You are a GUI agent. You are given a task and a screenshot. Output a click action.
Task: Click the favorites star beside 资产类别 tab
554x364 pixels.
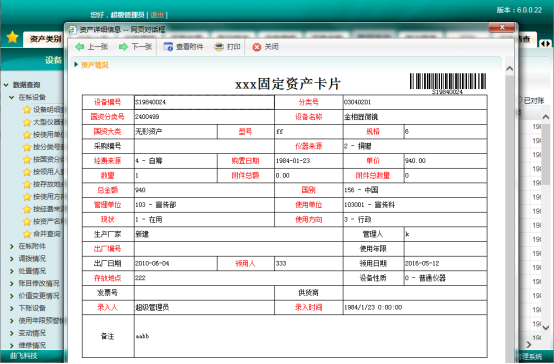pos(12,37)
